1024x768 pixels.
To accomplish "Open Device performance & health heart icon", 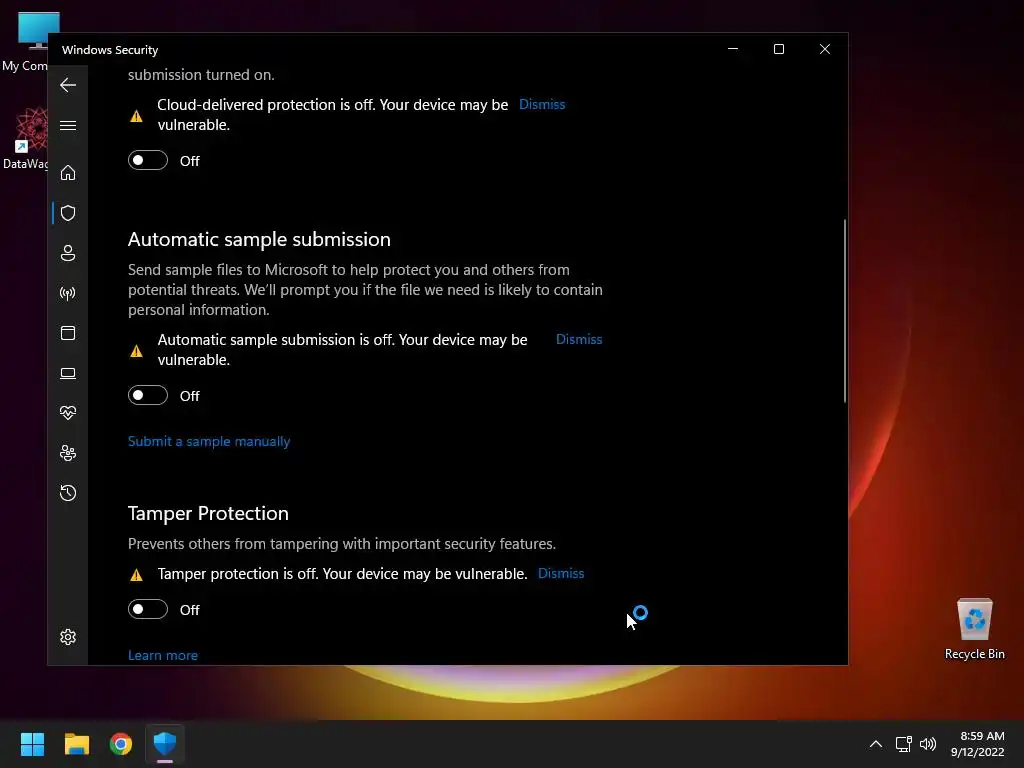I will click(68, 413).
